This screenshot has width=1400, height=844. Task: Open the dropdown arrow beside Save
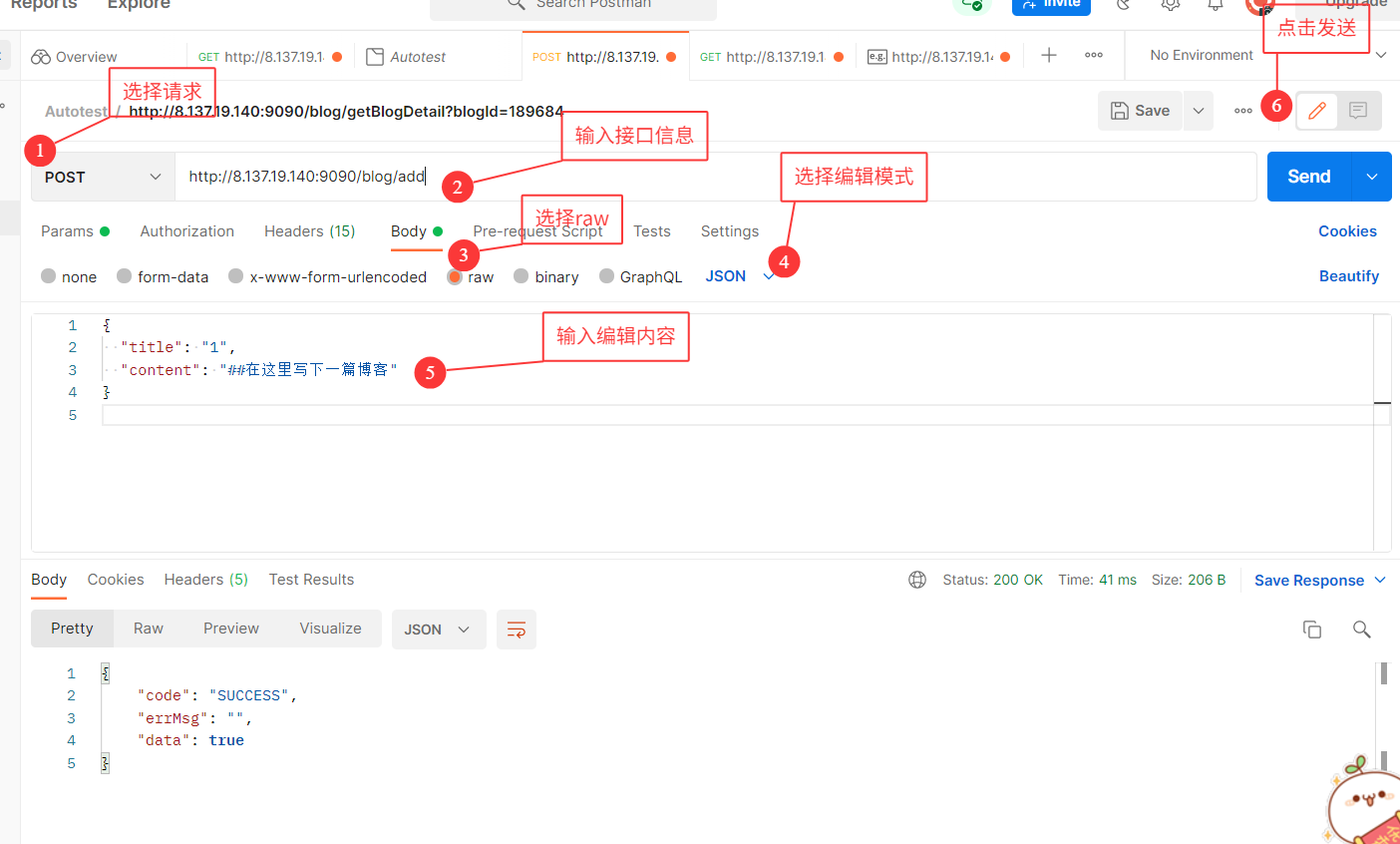pos(1199,111)
